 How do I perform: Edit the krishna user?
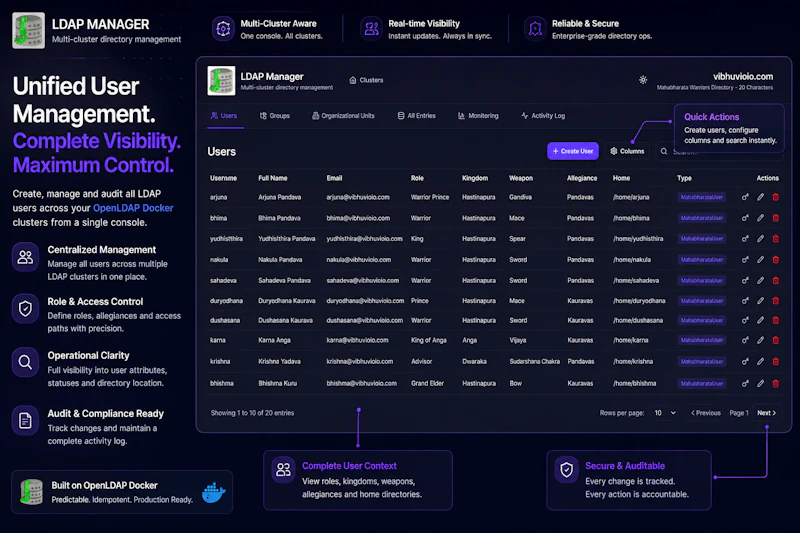click(x=760, y=362)
